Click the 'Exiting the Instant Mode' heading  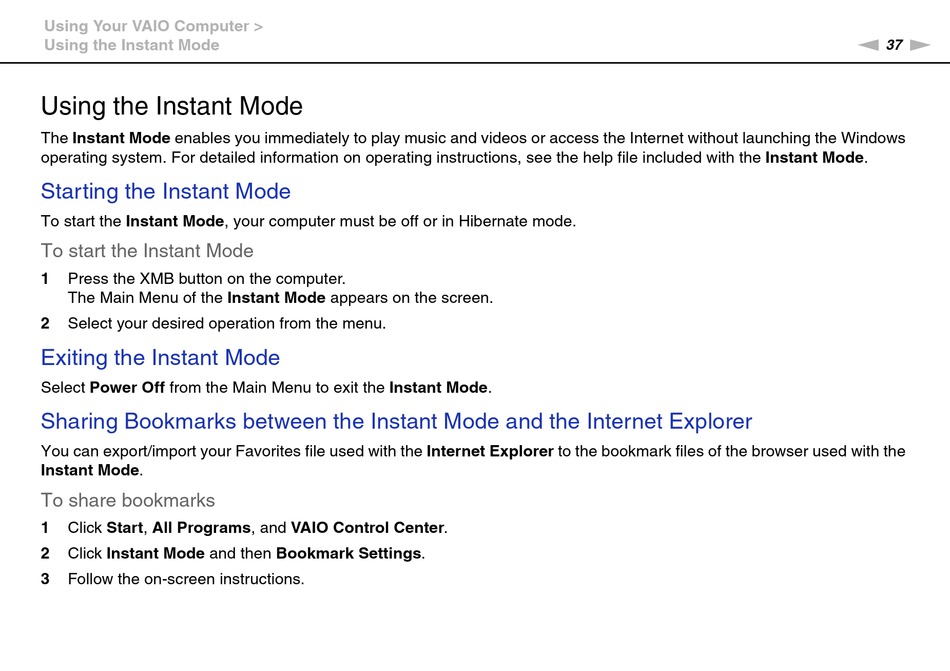tap(160, 357)
